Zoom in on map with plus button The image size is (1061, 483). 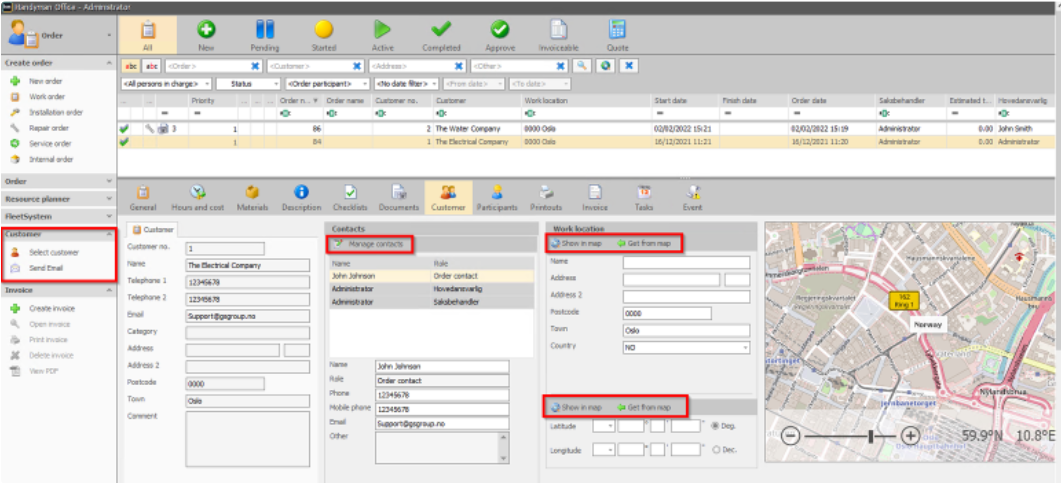911,436
